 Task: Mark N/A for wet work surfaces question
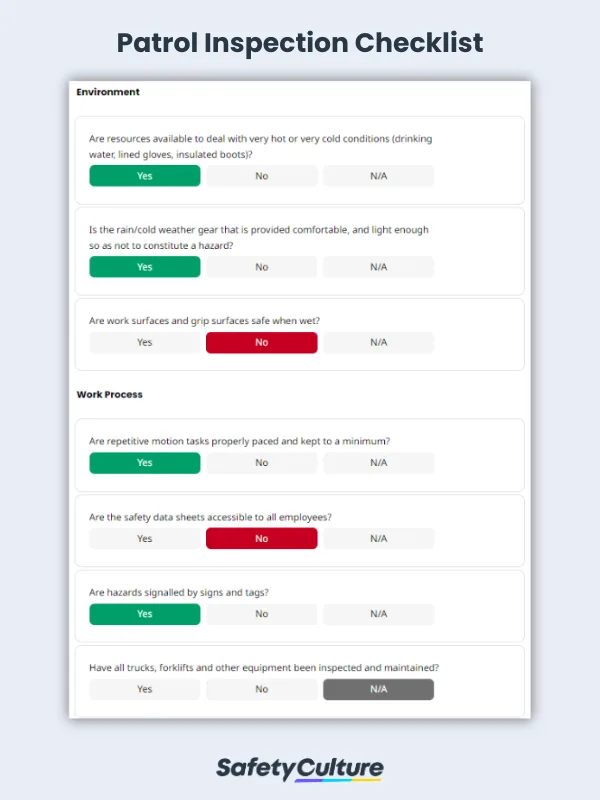[x=378, y=342]
